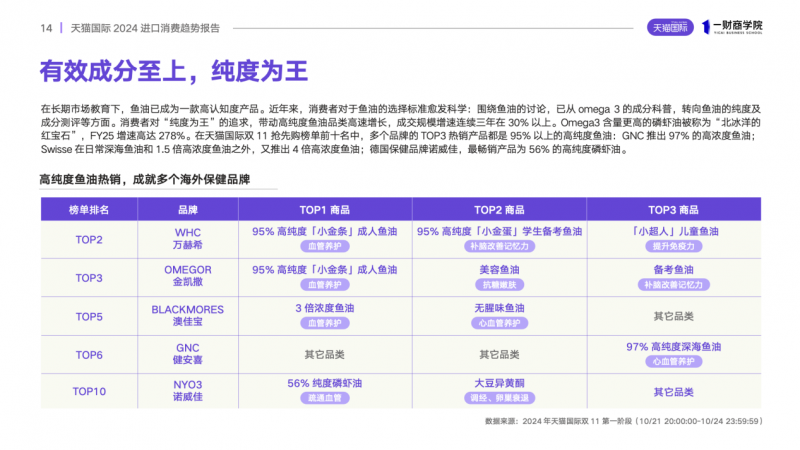The image size is (800, 450).
Task: Click the TOP1 商品 column header
Action: pyautogui.click(x=324, y=210)
